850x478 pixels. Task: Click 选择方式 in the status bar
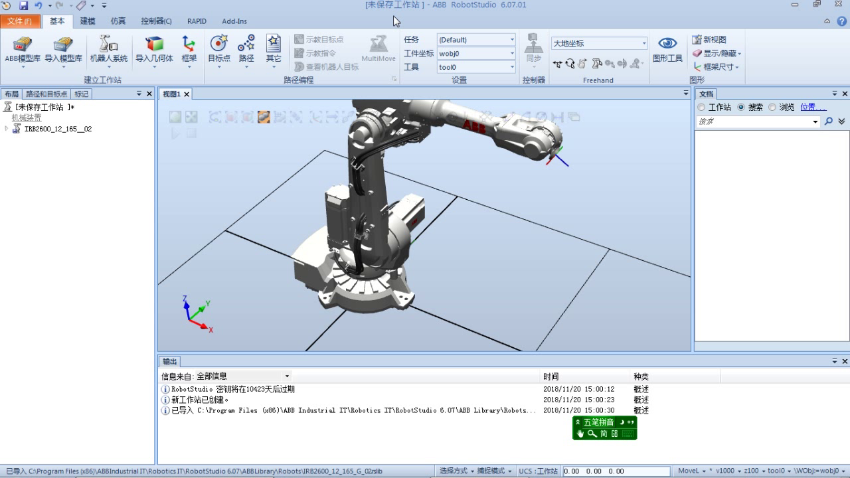[456, 471]
